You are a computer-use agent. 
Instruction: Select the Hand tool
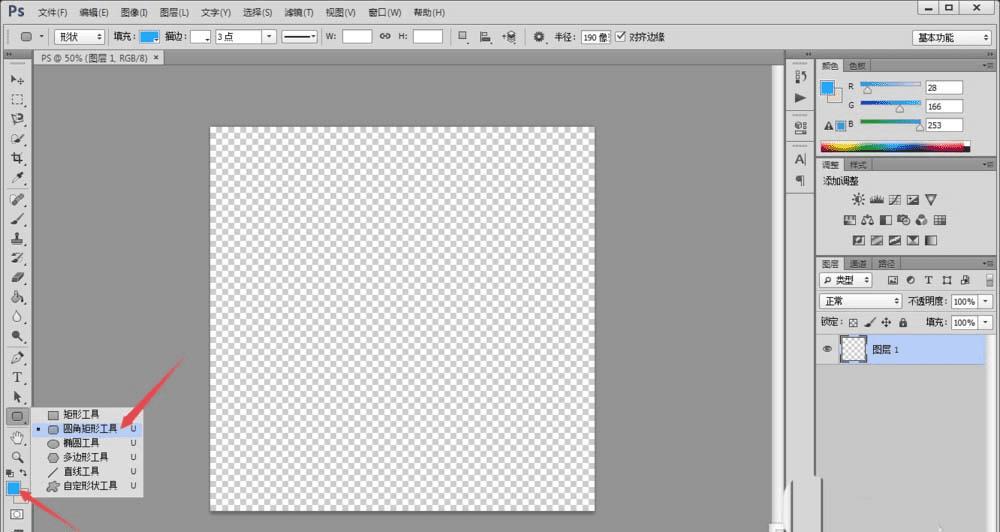[17, 438]
